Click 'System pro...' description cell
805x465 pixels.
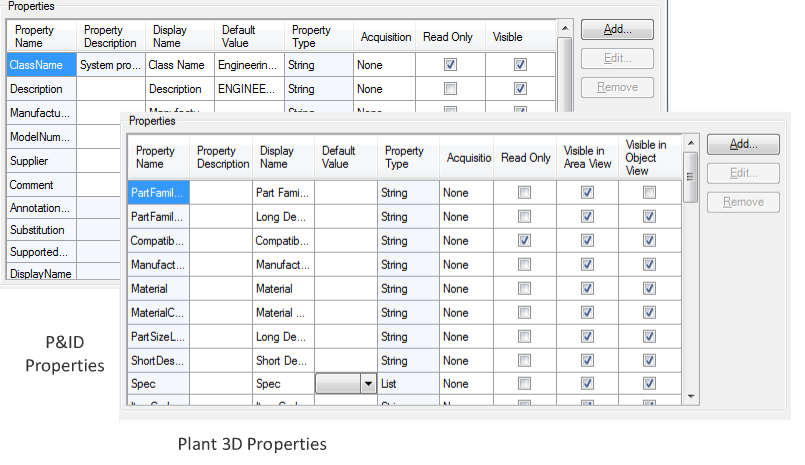[111, 65]
